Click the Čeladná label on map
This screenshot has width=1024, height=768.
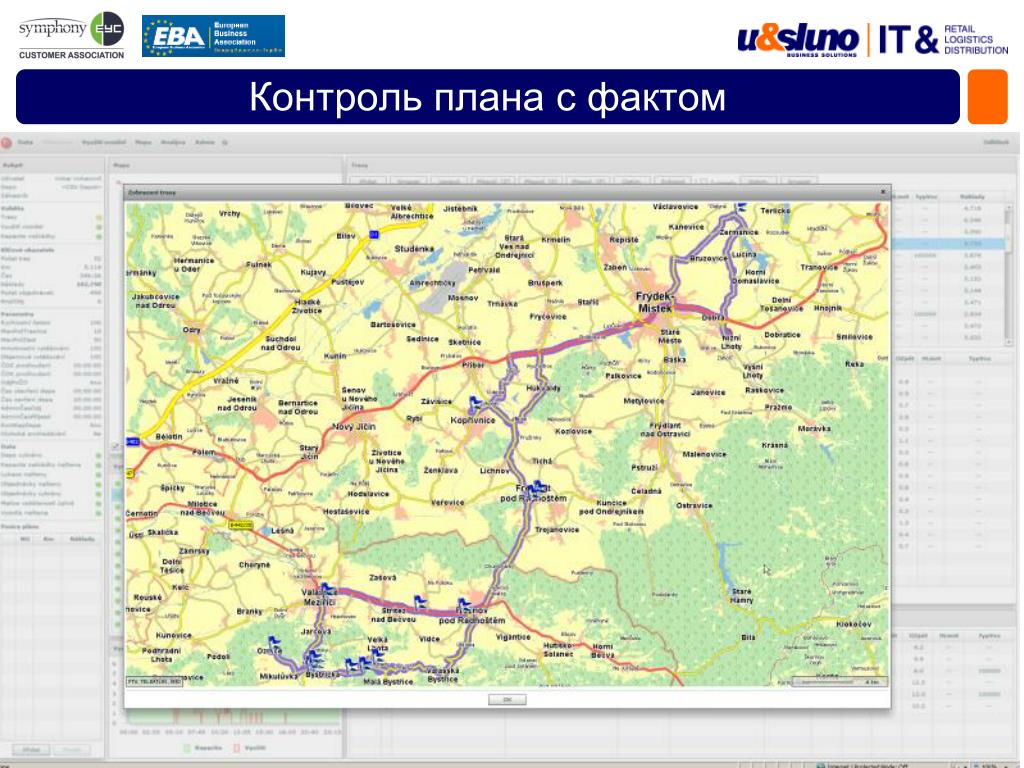(646, 491)
